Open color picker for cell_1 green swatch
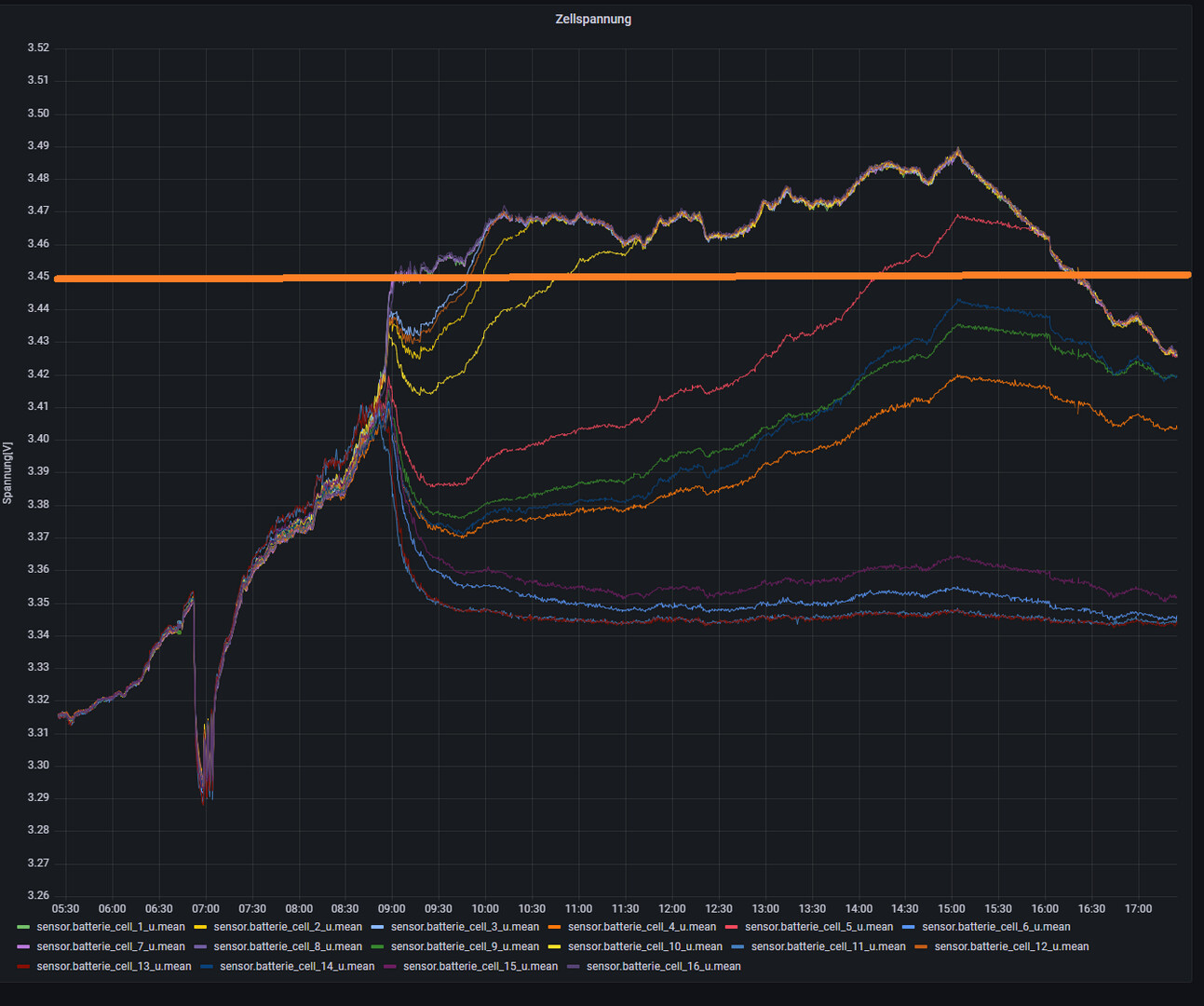Image resolution: width=1204 pixels, height=1006 pixels. 23,927
